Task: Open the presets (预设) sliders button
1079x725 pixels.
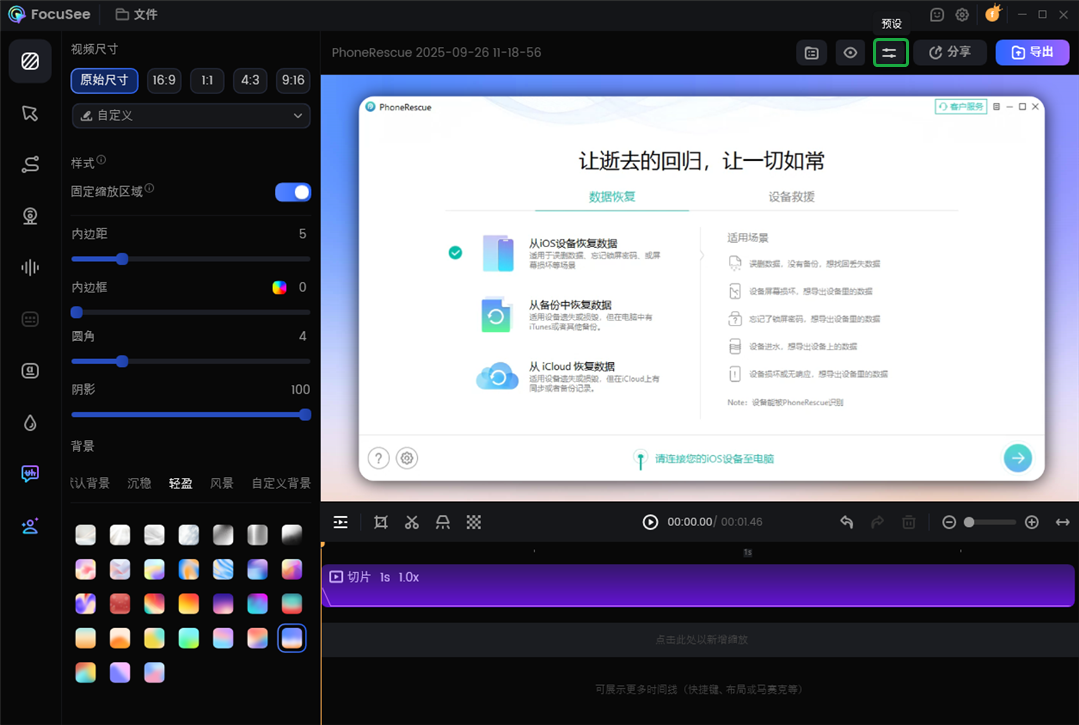Action: click(x=890, y=53)
